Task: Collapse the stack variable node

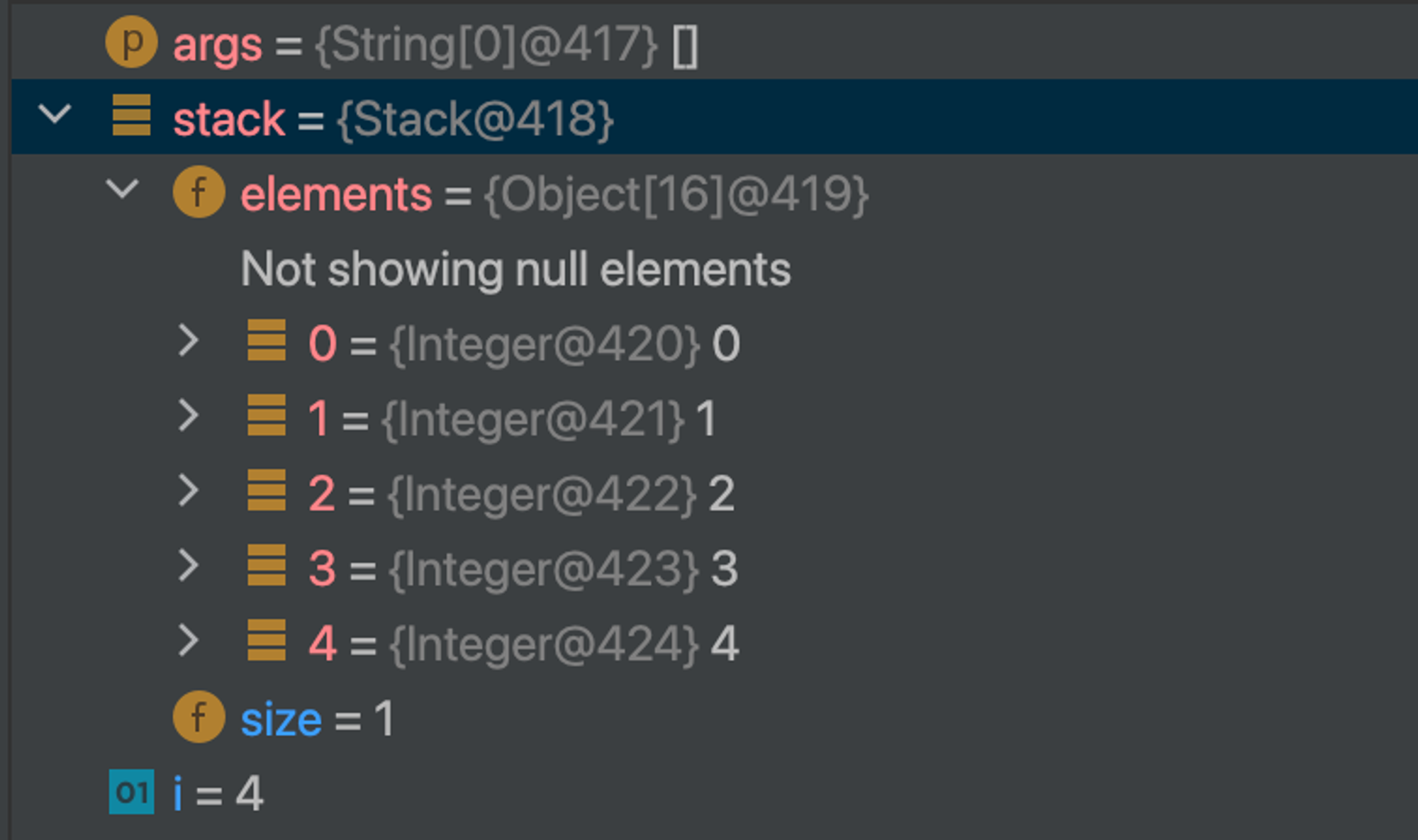Action: [55, 113]
